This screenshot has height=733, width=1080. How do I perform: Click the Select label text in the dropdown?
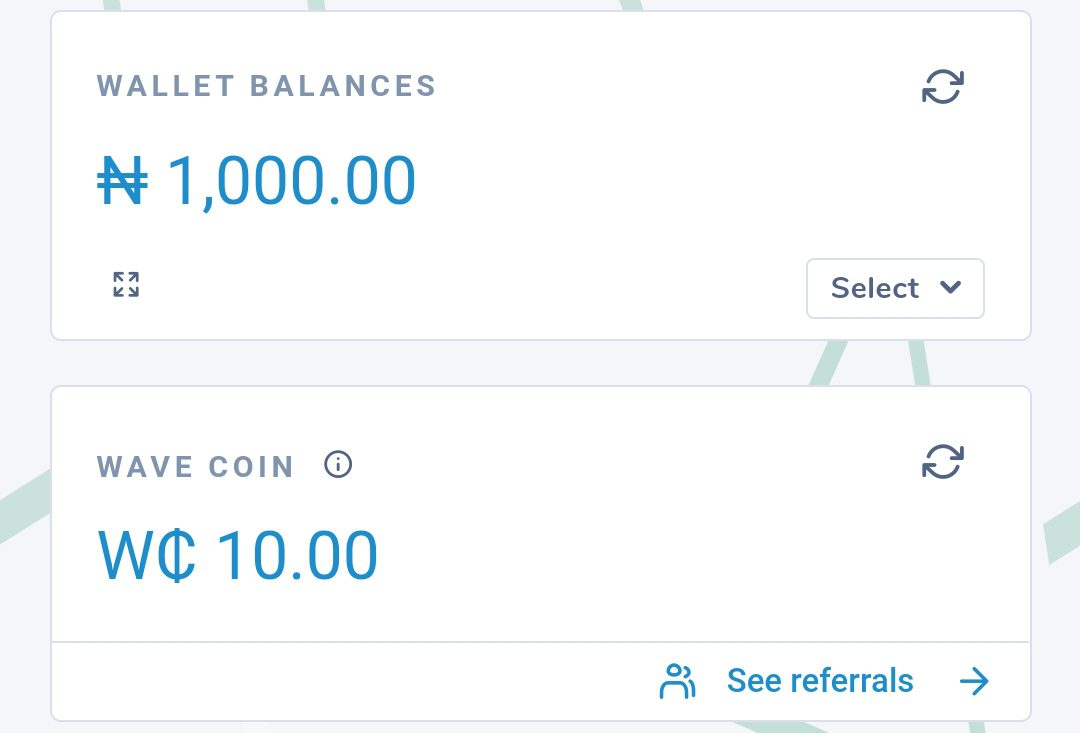[874, 288]
